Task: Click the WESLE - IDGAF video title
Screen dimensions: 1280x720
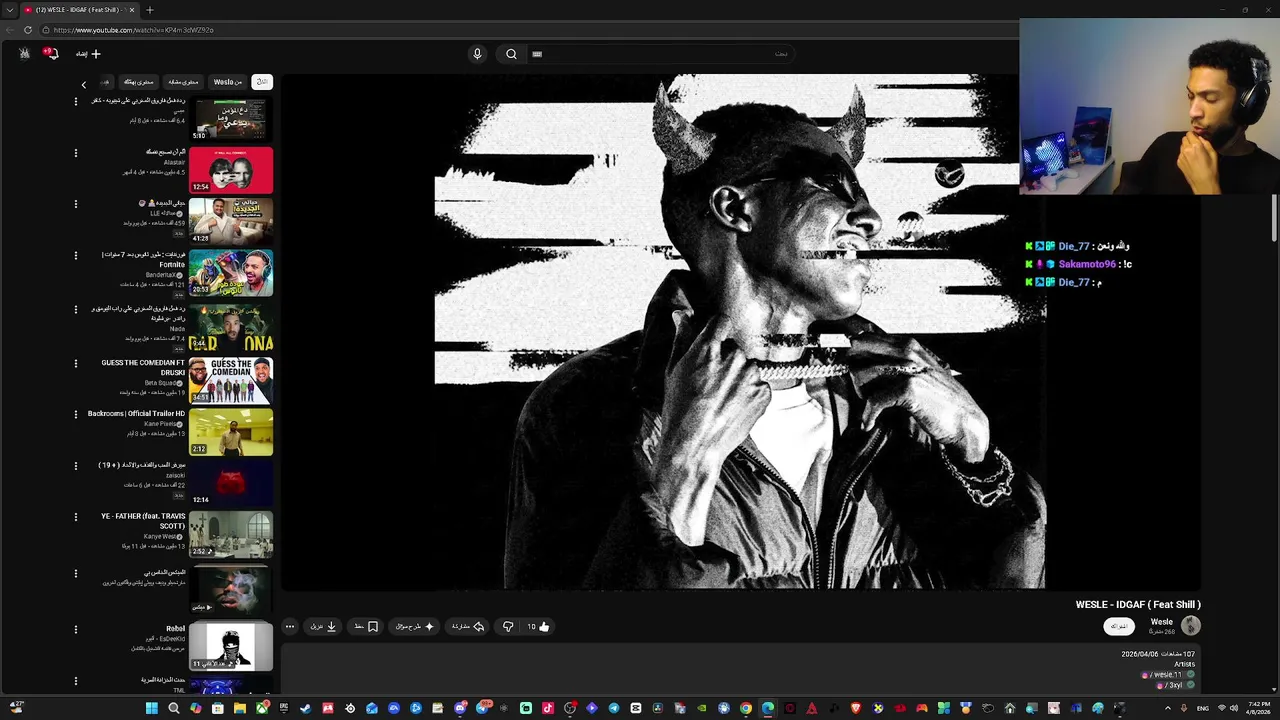Action: point(1138,605)
